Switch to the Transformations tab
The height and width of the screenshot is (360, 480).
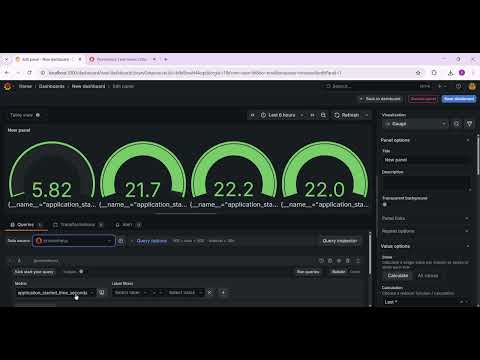[x=78, y=225]
